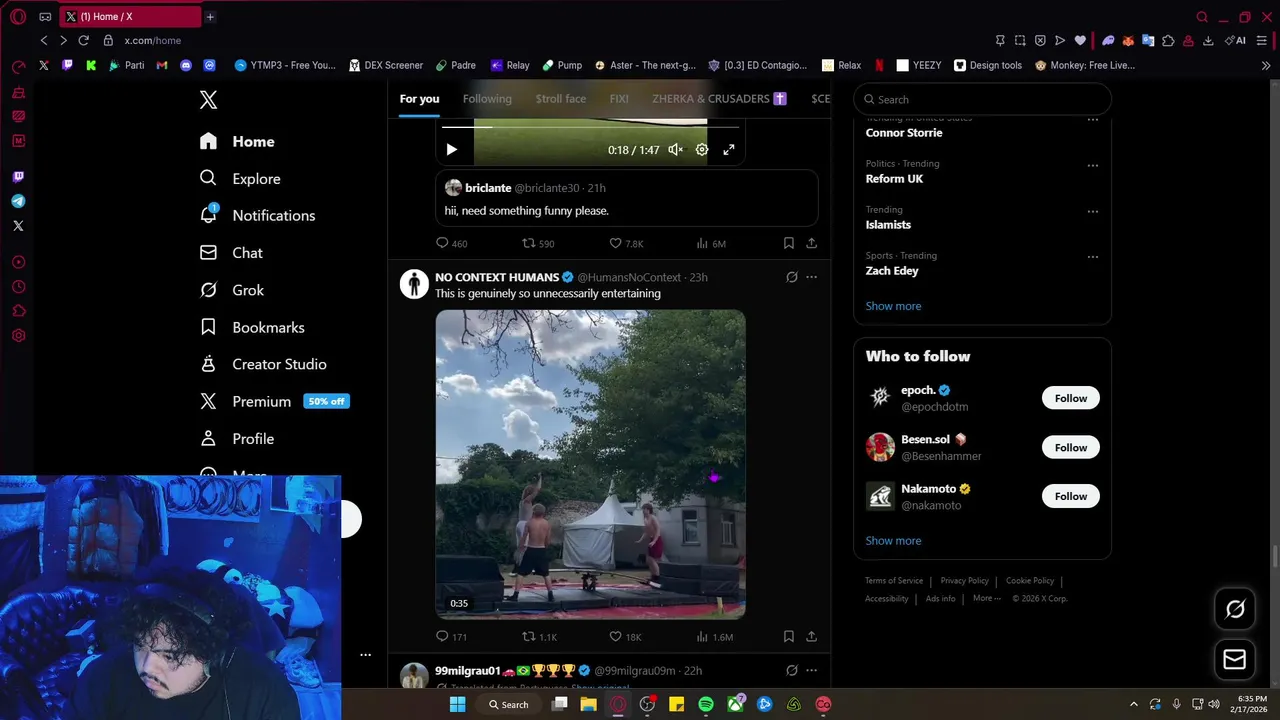The width and height of the screenshot is (1280, 720).
Task: Open more options for Zach Edey trend
Action: pos(1092,257)
